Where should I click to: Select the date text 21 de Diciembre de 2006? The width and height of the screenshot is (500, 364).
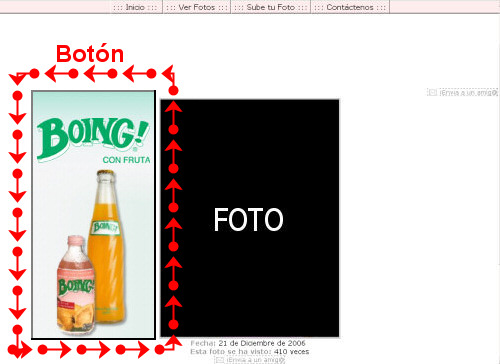click(262, 343)
